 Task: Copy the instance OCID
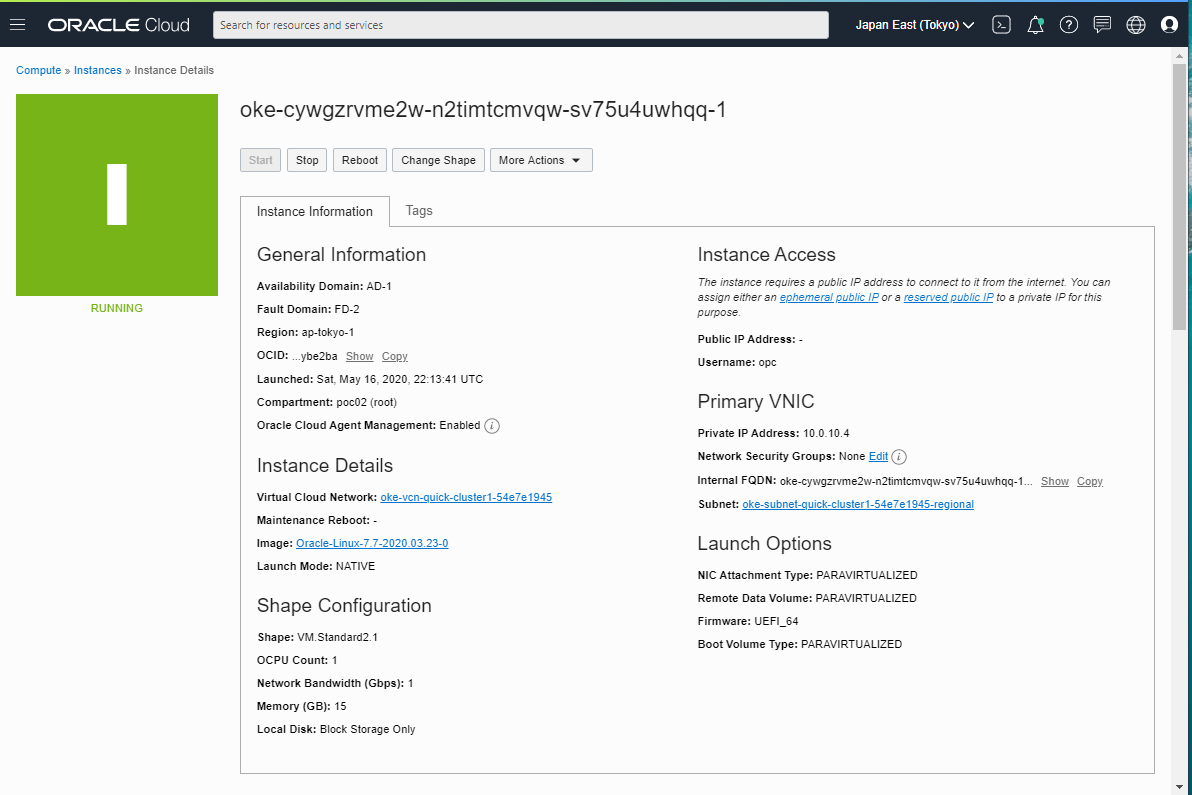(x=395, y=356)
